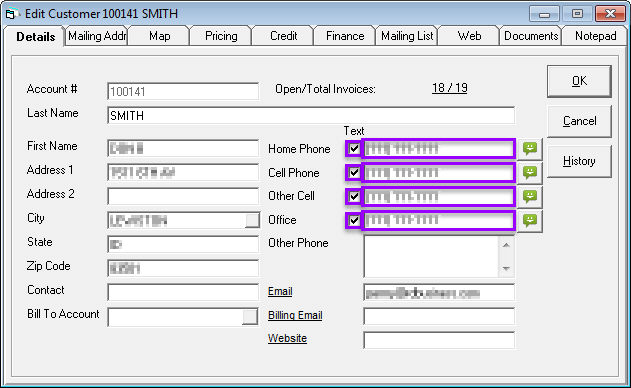631x388 pixels.
Task: Go to the Pricing tab
Action: coord(221,36)
